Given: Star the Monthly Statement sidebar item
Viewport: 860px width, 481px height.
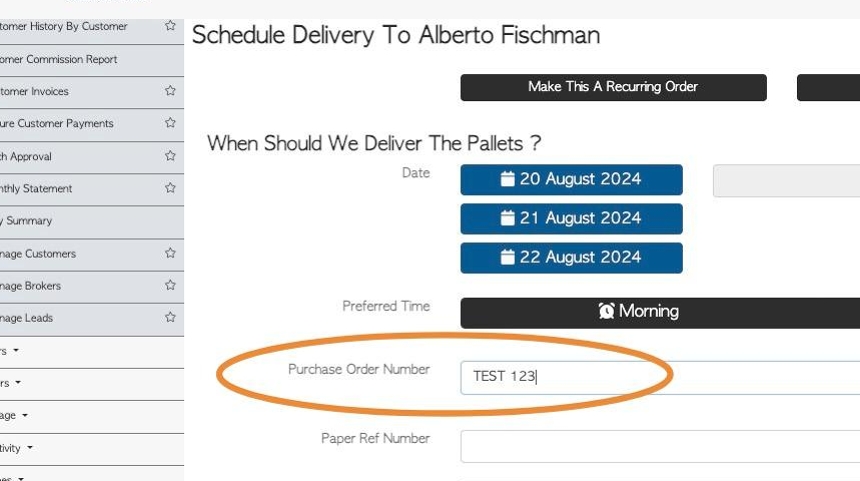Looking at the screenshot, I should coord(171,188).
